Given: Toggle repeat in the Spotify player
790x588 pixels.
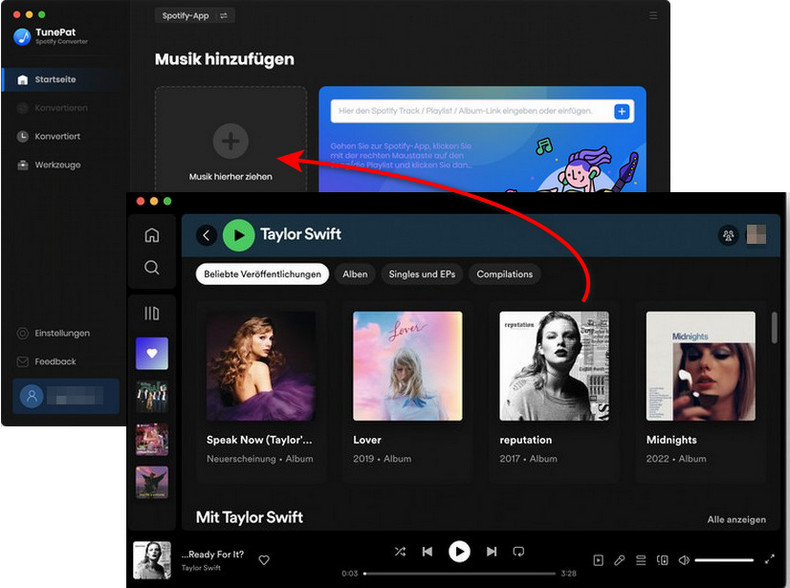Looking at the screenshot, I should pyautogui.click(x=518, y=552).
